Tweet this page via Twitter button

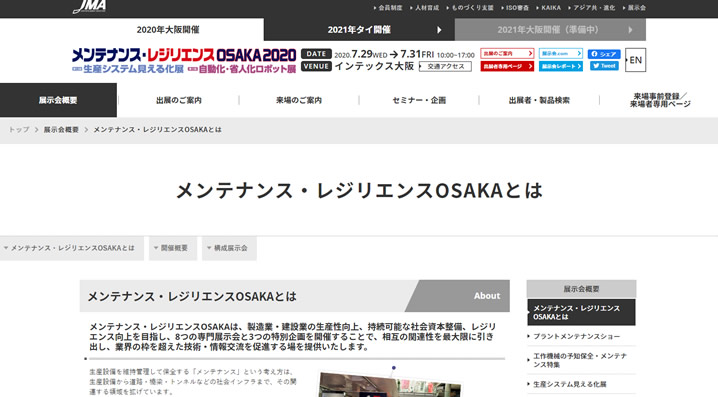pos(604,66)
